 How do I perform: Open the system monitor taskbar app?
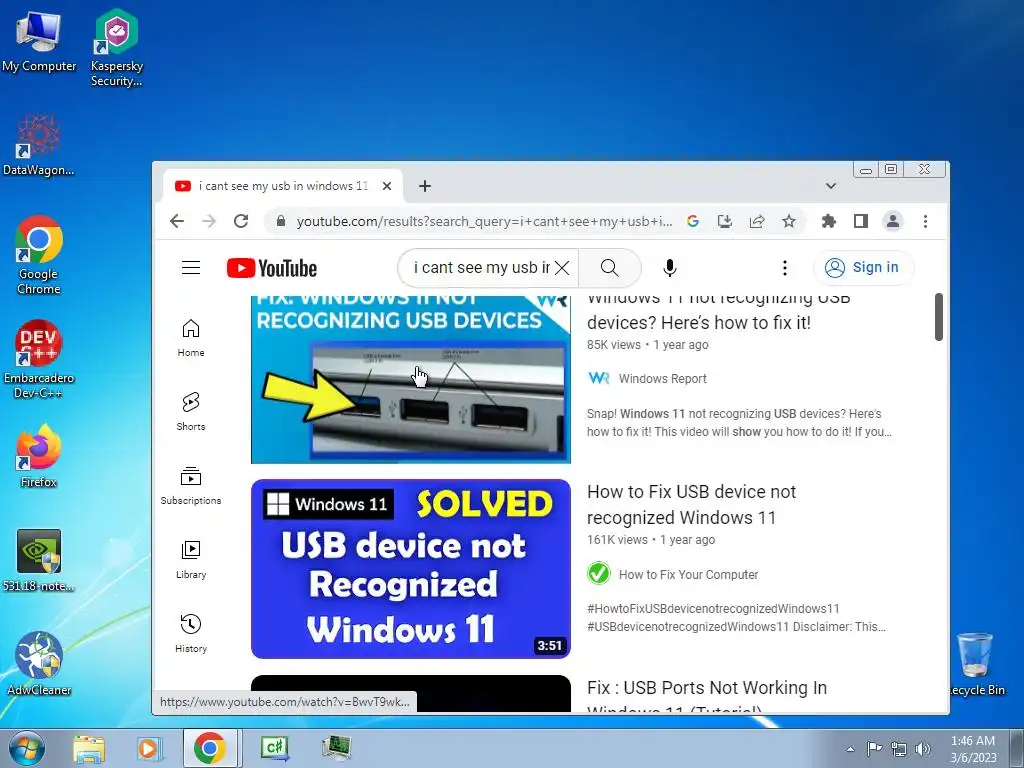pyautogui.click(x=337, y=748)
